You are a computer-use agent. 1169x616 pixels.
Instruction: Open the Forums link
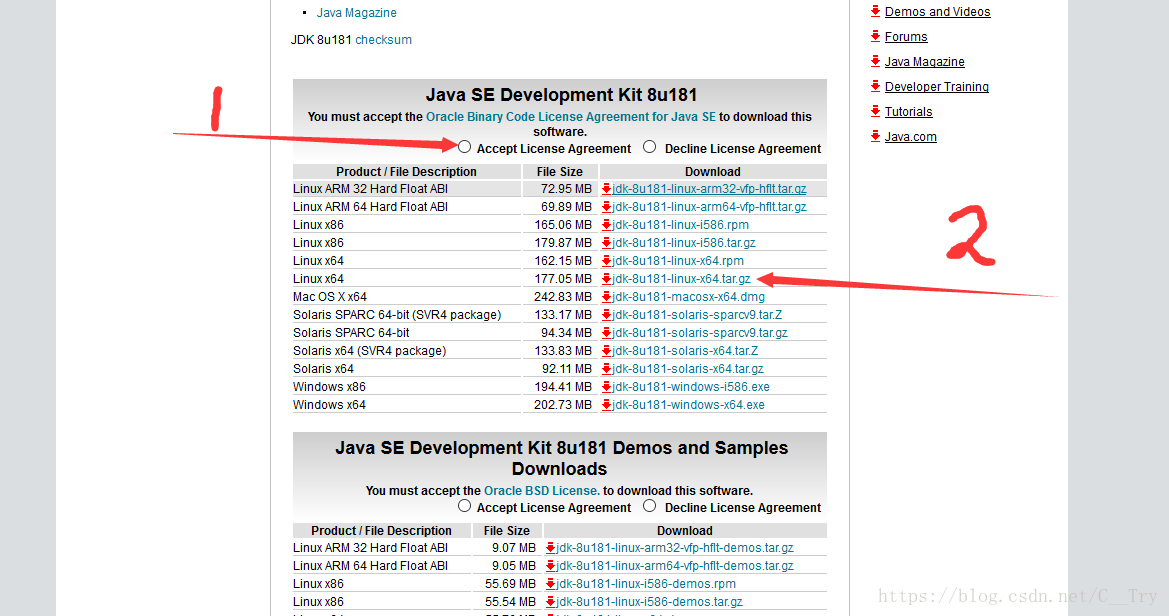[x=906, y=37]
